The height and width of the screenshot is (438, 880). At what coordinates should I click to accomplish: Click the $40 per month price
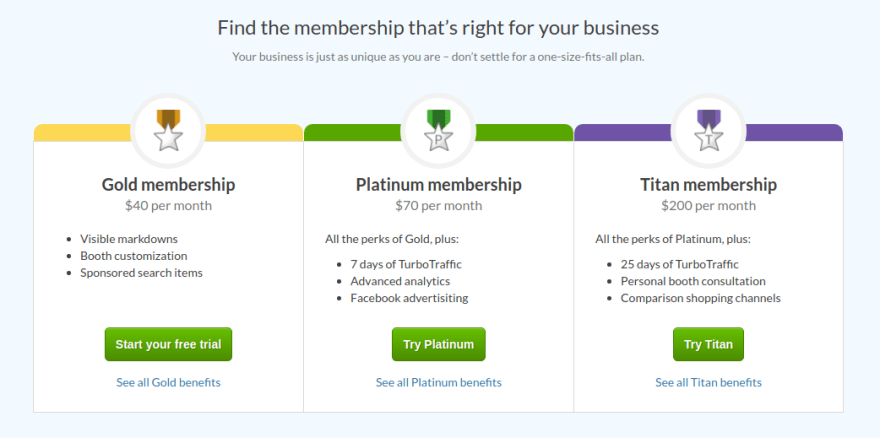[x=168, y=206]
